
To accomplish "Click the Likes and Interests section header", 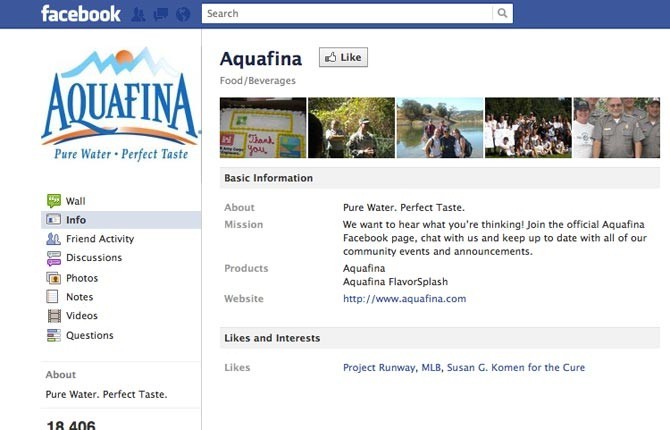I will (x=440, y=338).
